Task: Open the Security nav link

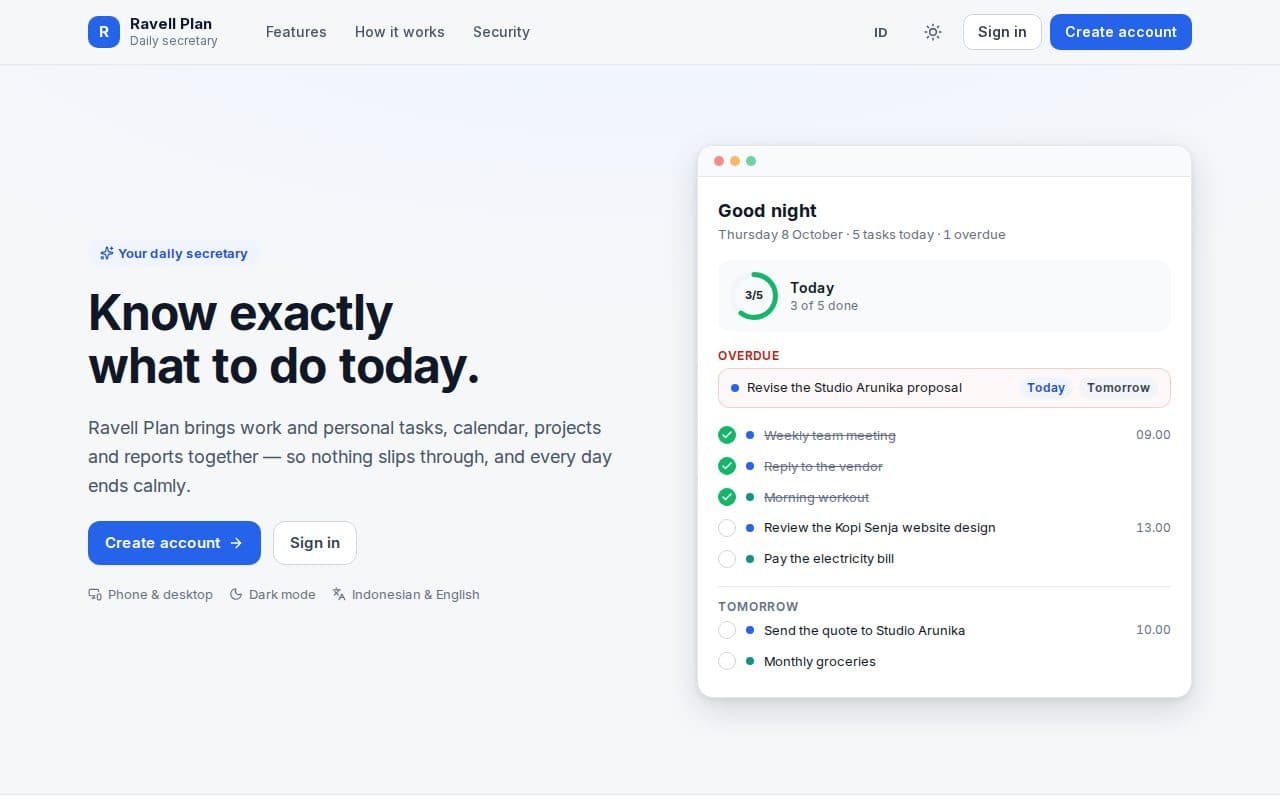Action: pos(501,32)
